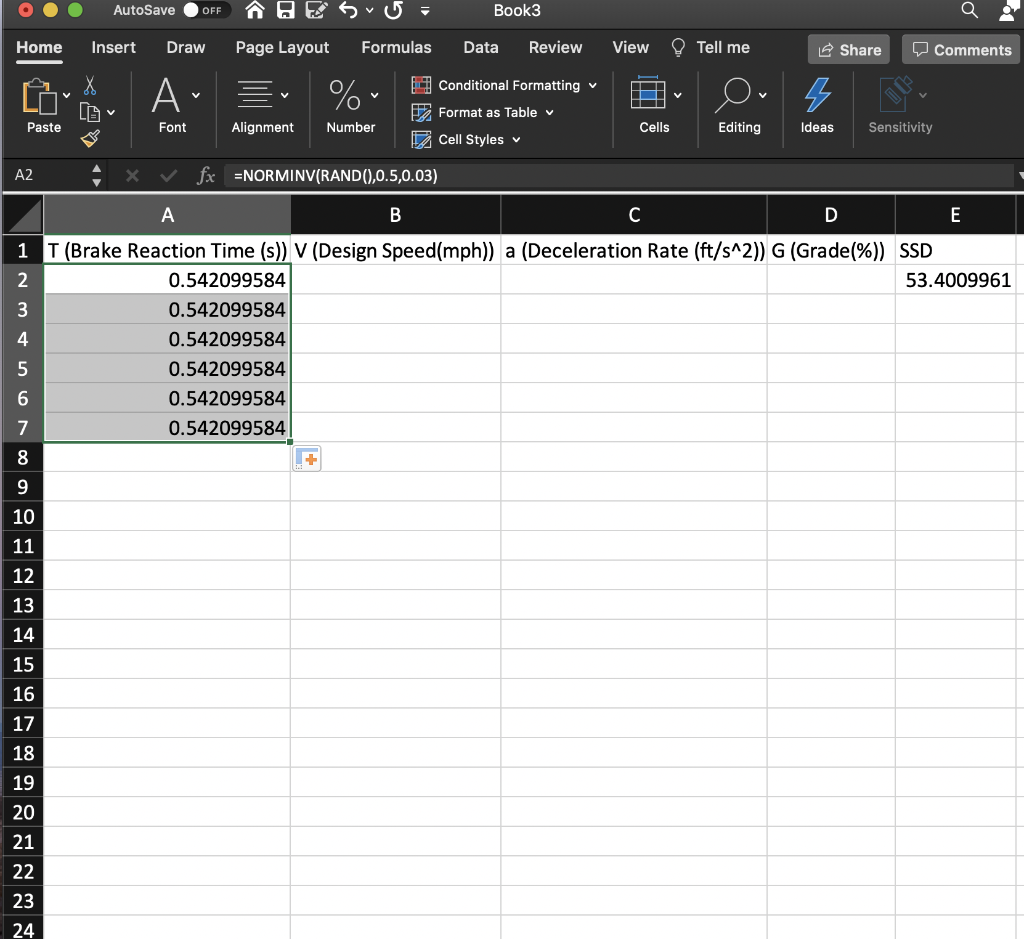Show the Comments pane
This screenshot has width=1024, height=939.
[959, 49]
